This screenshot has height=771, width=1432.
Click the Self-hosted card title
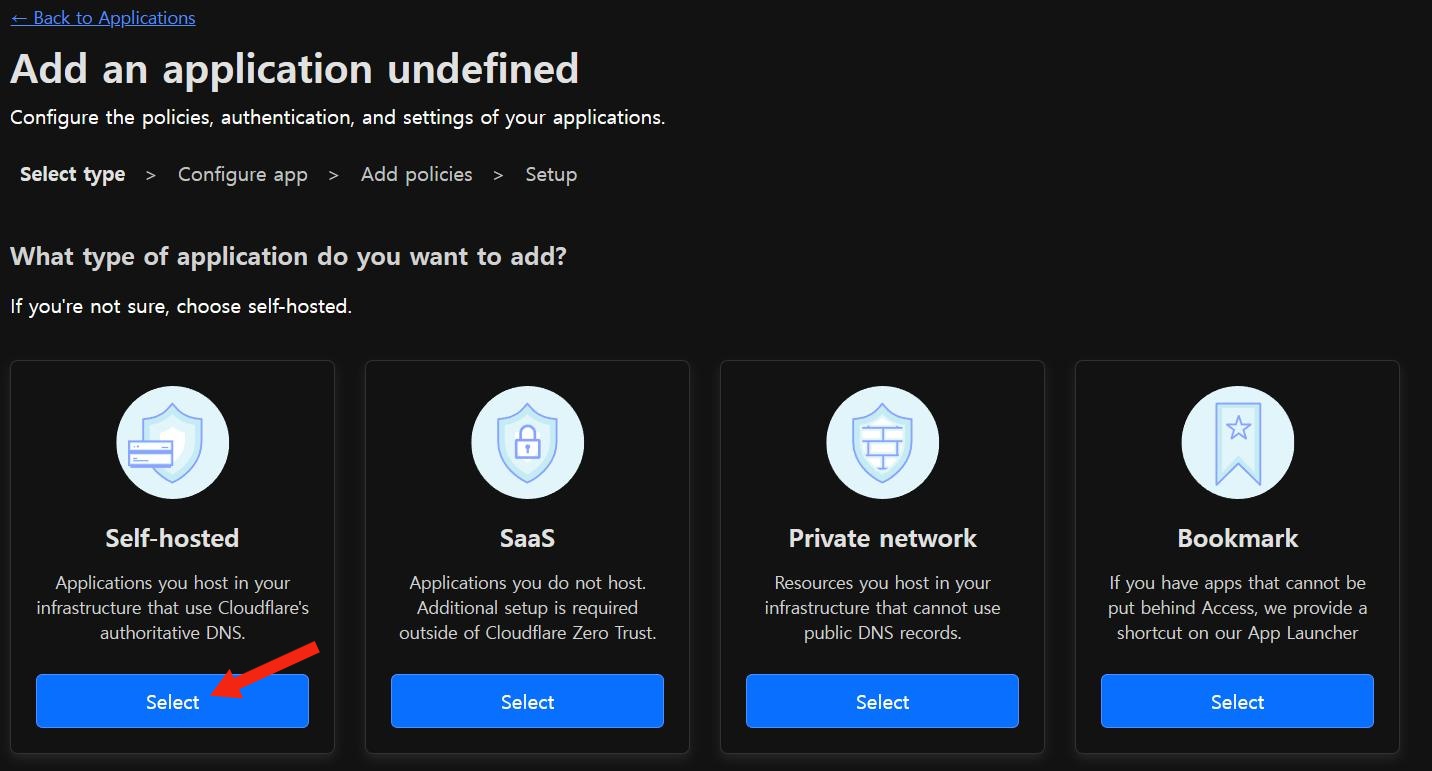point(172,538)
